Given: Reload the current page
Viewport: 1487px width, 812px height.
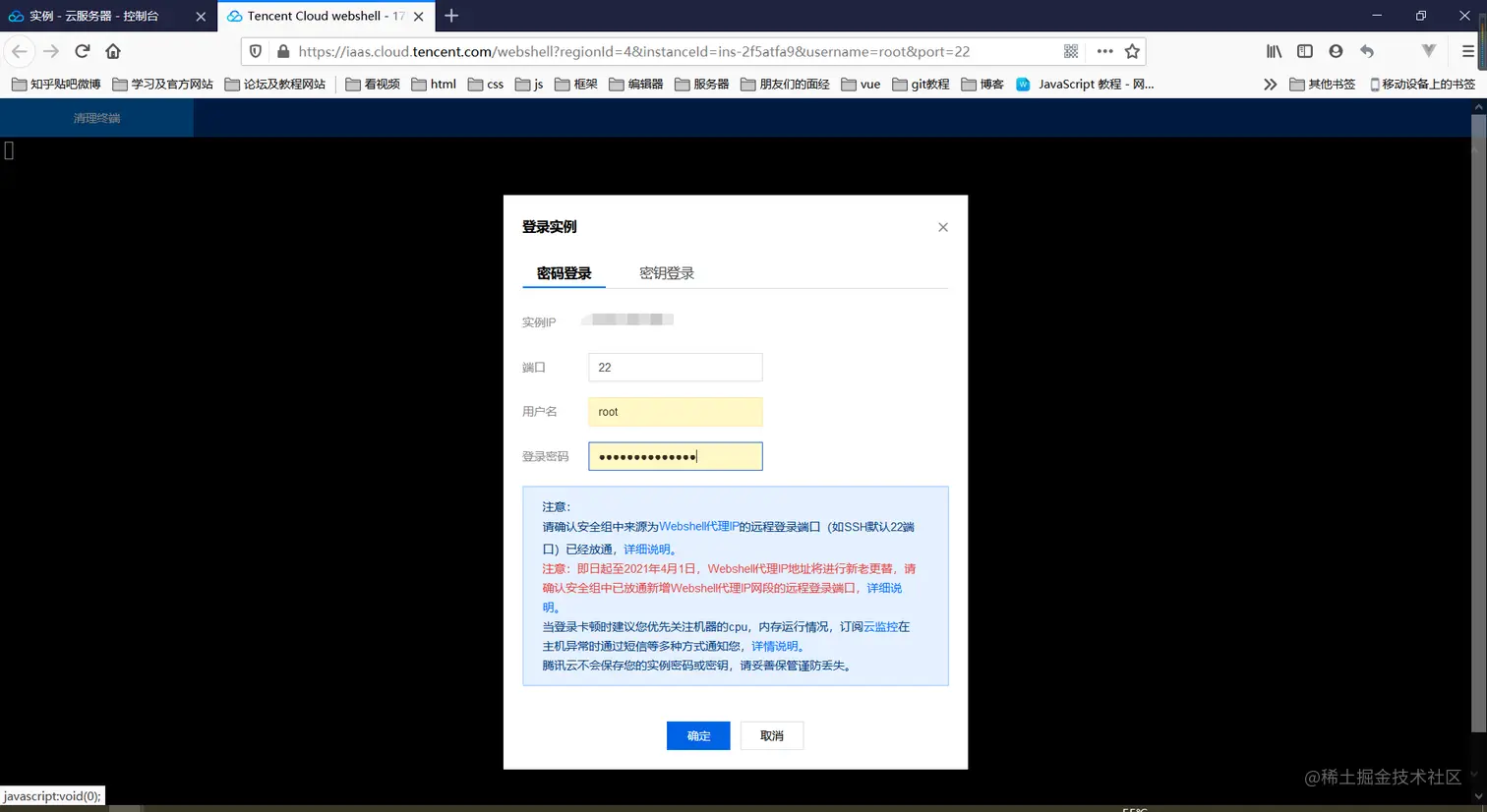Looking at the screenshot, I should [x=83, y=51].
